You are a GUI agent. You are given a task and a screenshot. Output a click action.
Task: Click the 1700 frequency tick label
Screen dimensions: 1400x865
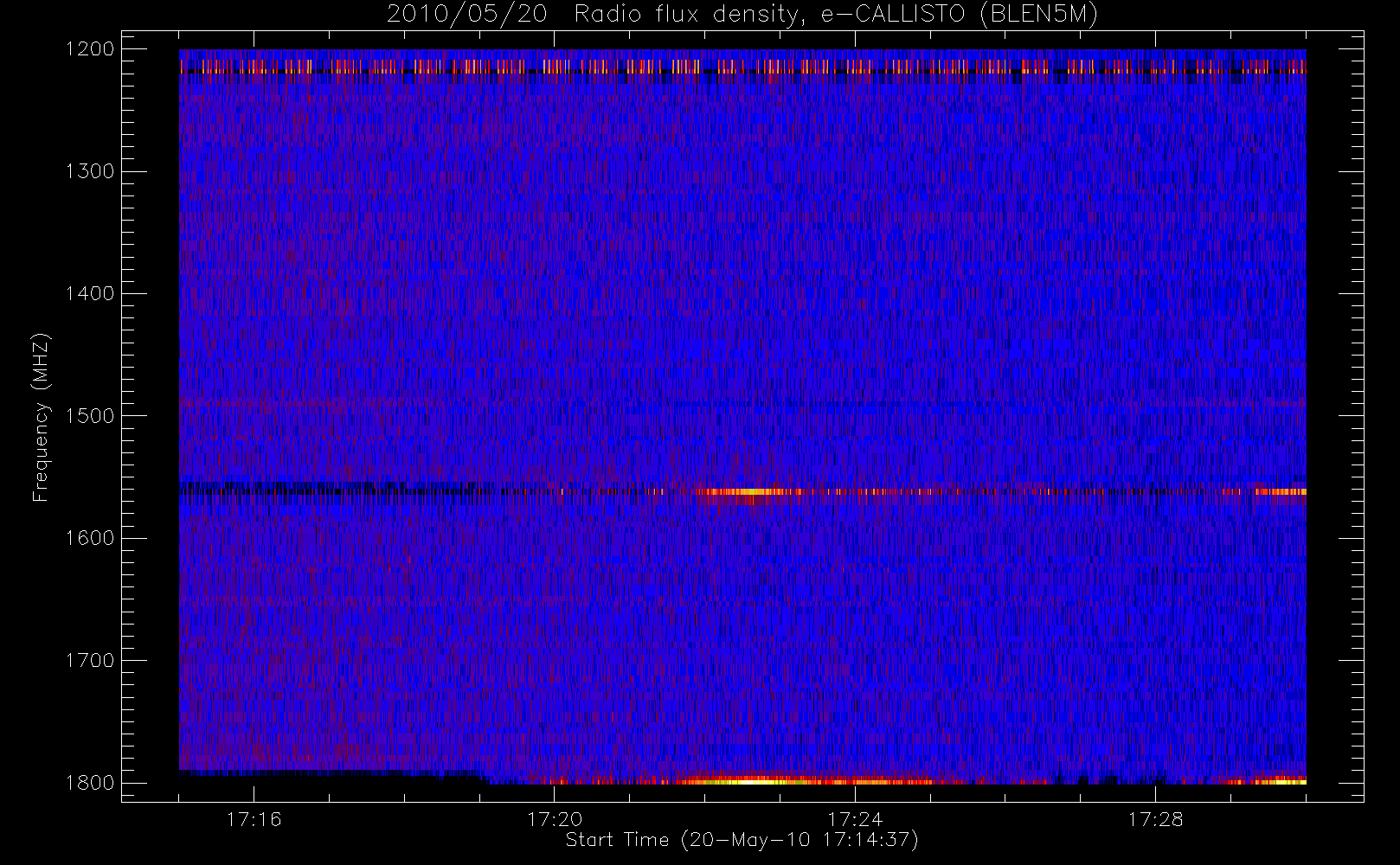(x=90, y=660)
